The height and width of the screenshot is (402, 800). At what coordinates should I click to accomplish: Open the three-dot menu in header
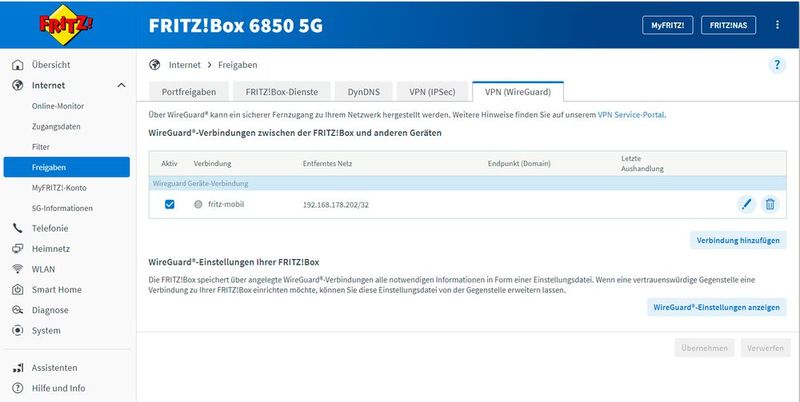coord(777,24)
